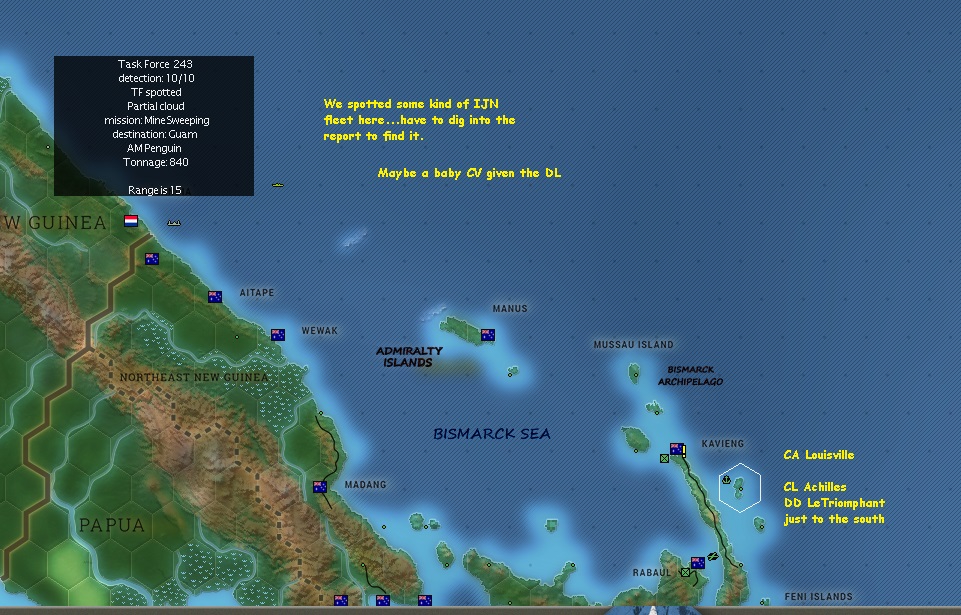
Task: Click the BISMARCK SEA label
Action: [x=492, y=434]
